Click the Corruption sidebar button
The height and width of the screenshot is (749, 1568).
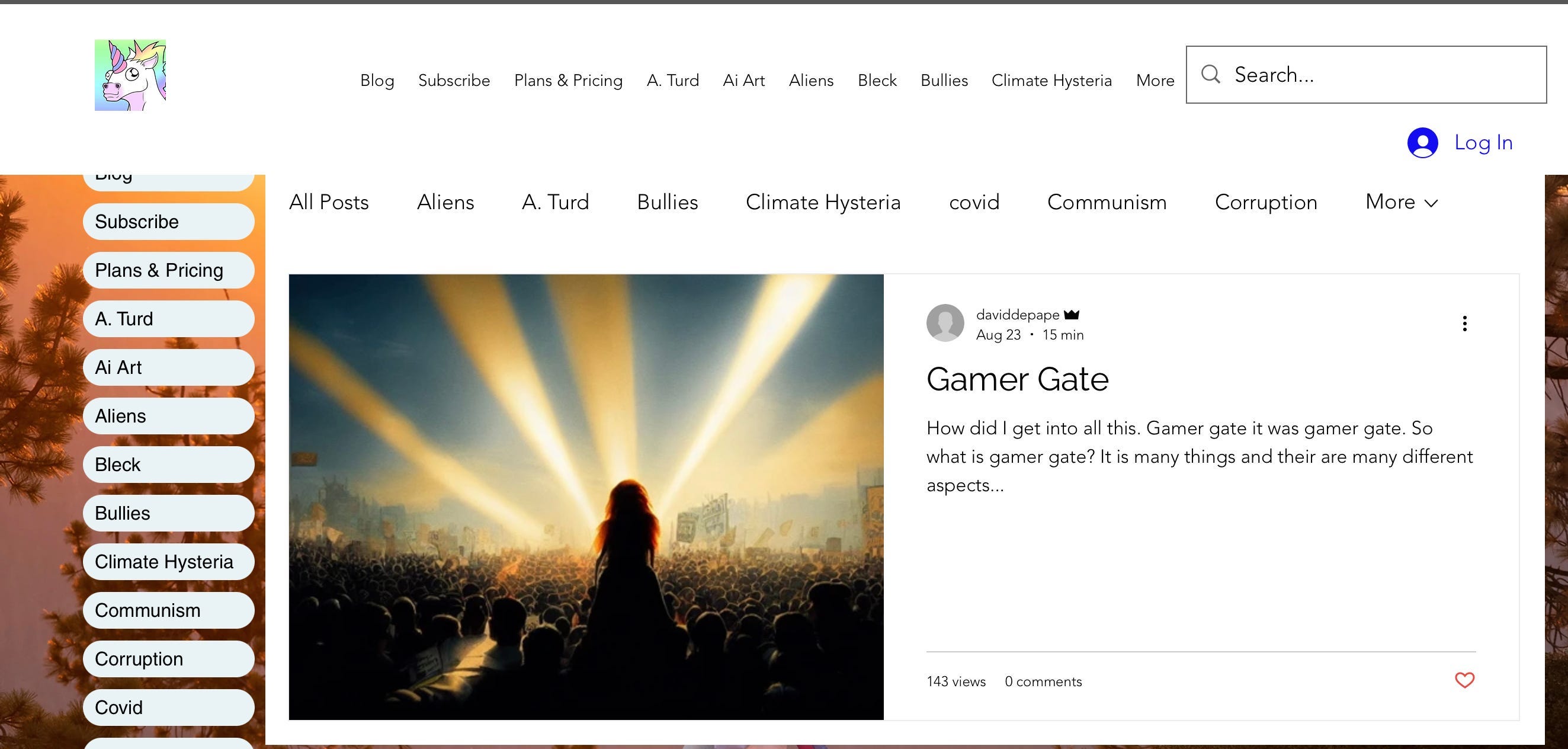(x=168, y=659)
